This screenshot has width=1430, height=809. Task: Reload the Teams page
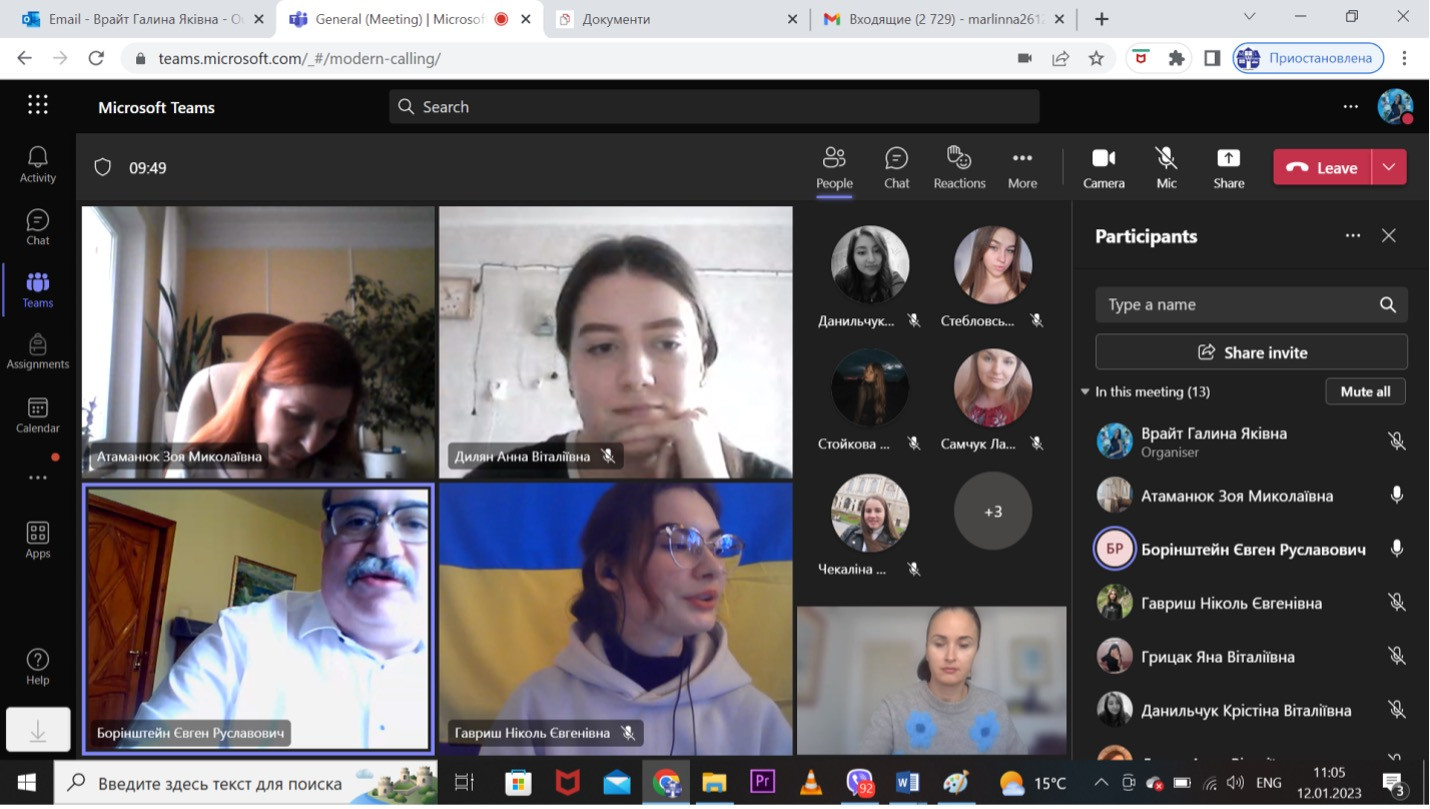coord(96,58)
